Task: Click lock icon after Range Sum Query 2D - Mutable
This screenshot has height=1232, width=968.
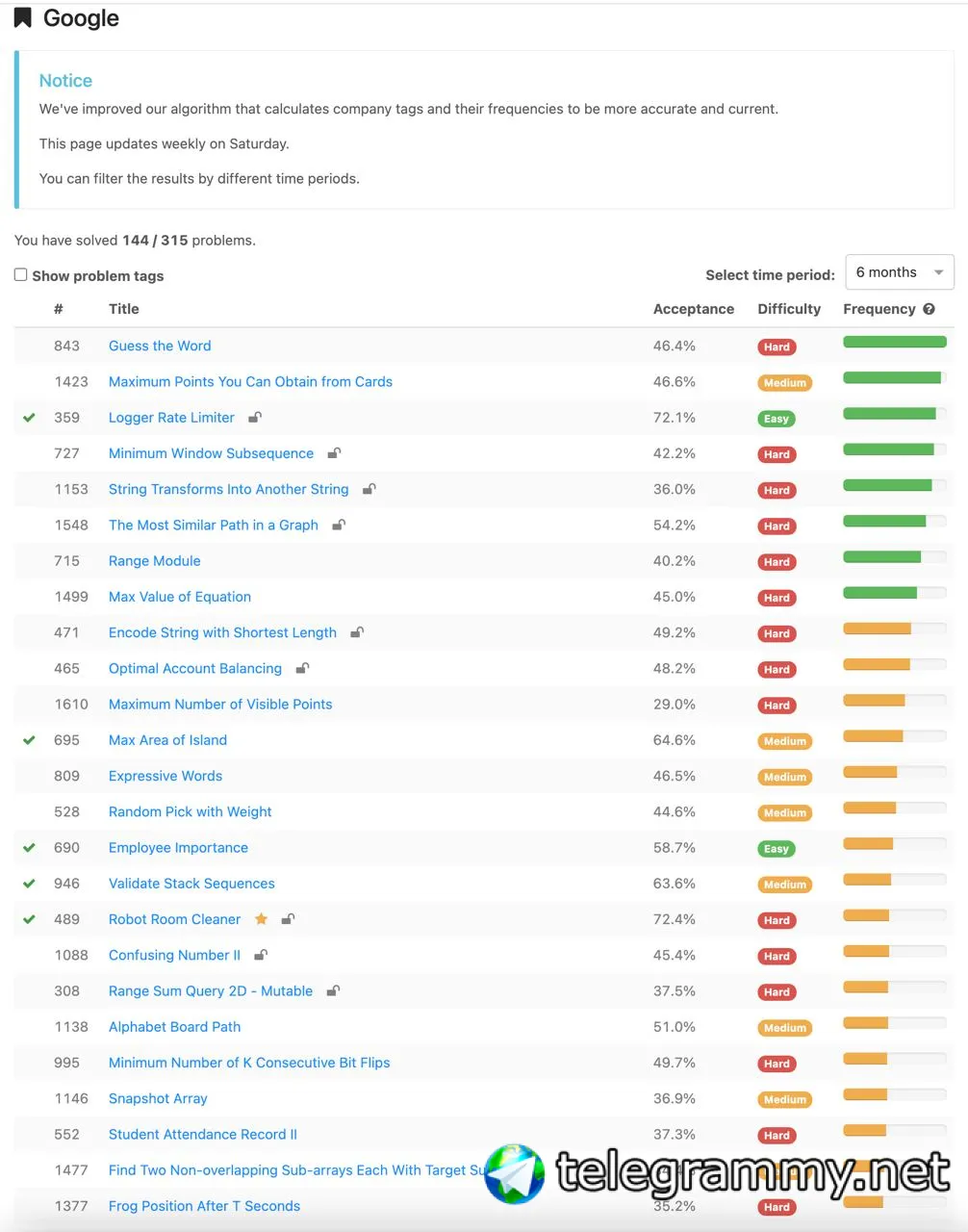Action: (x=333, y=990)
